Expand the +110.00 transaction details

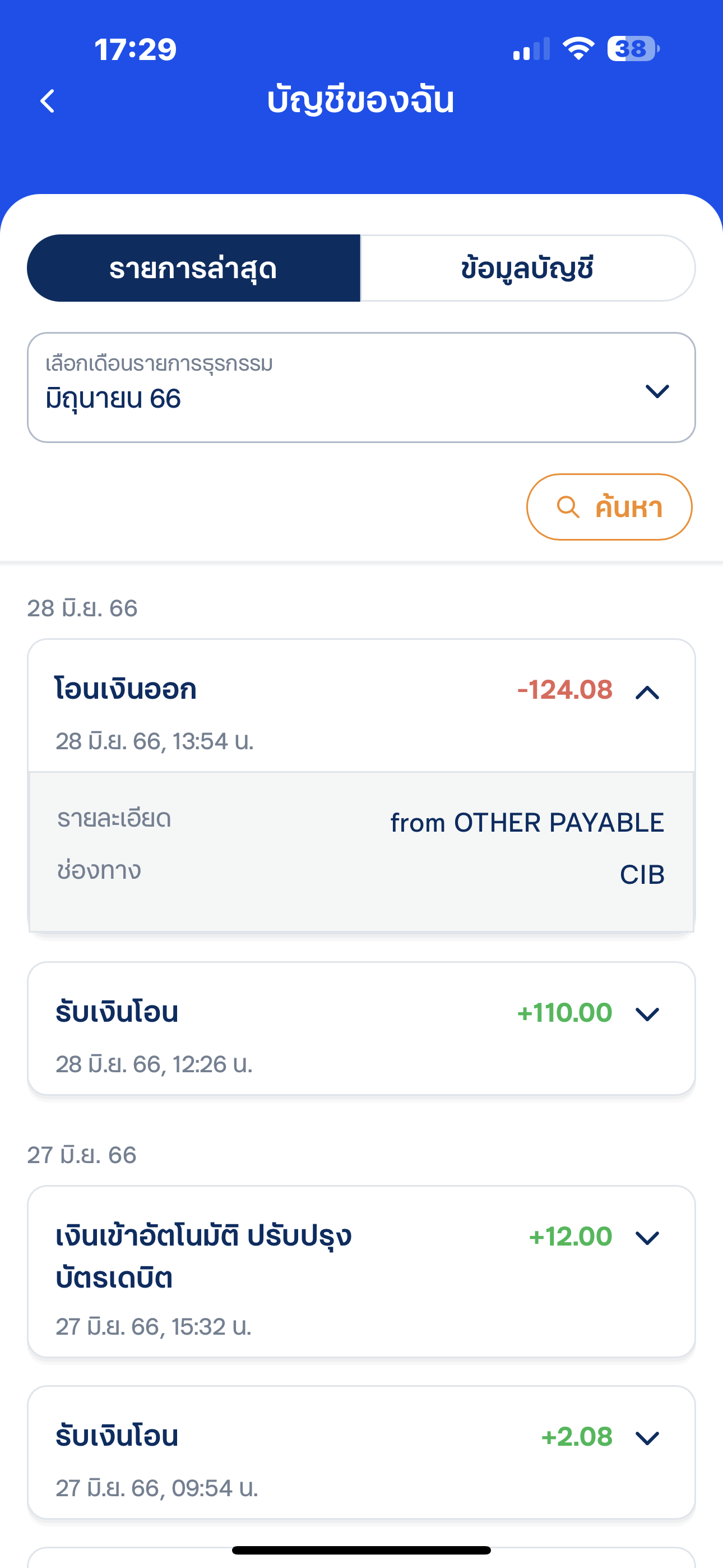pyautogui.click(x=647, y=1014)
